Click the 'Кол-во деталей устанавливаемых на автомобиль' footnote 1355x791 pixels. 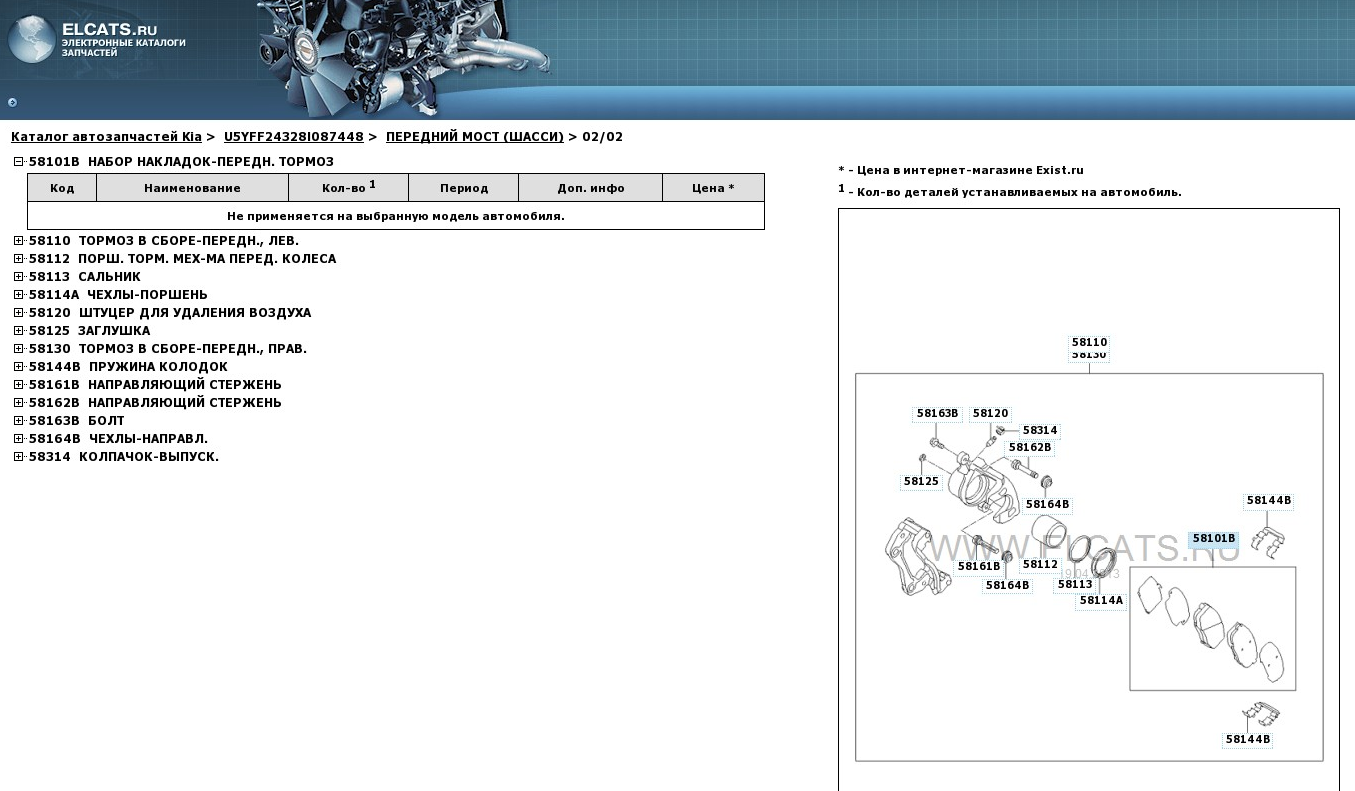[1010, 190]
